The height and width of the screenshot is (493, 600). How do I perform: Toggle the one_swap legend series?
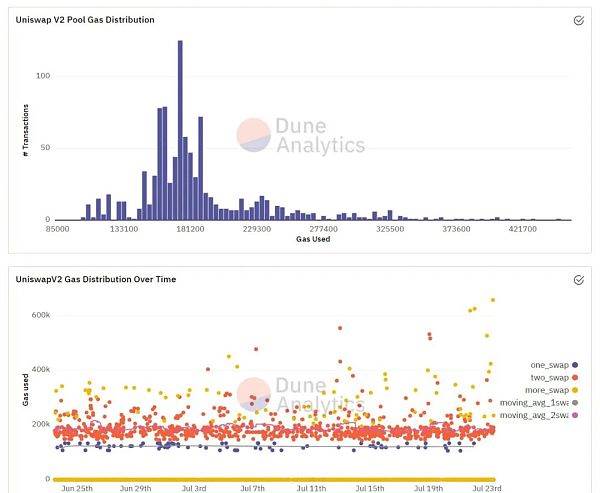coord(554,365)
